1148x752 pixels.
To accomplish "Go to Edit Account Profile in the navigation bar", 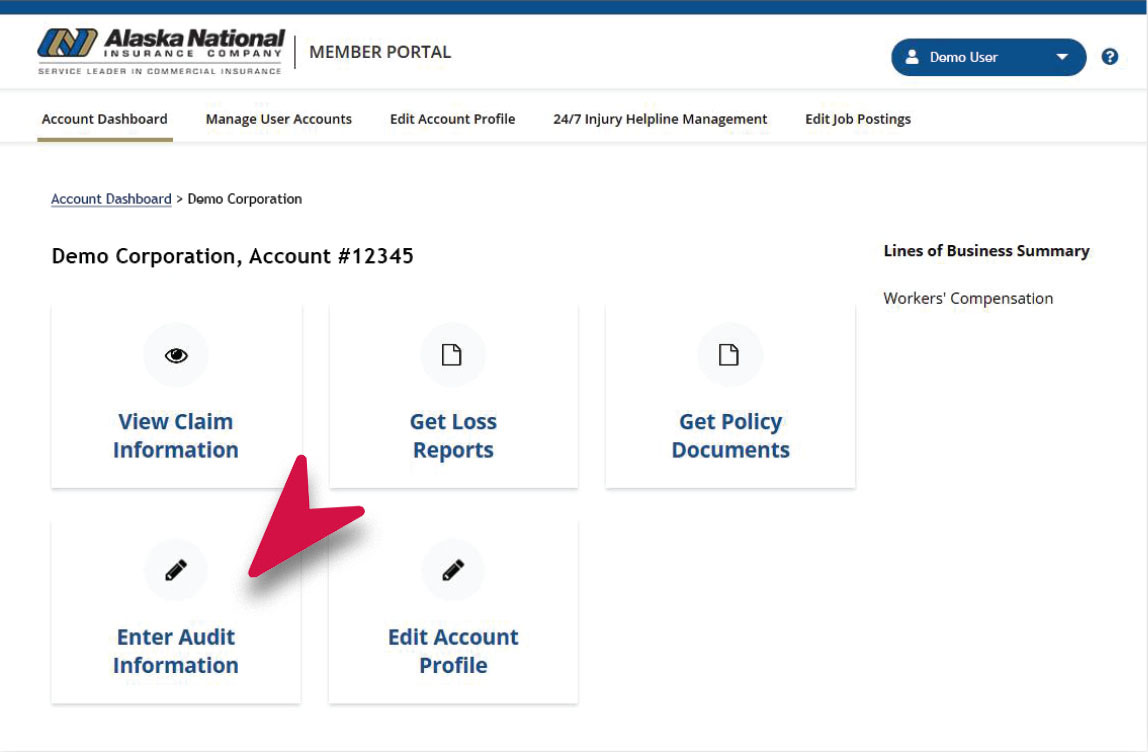I will (x=452, y=119).
